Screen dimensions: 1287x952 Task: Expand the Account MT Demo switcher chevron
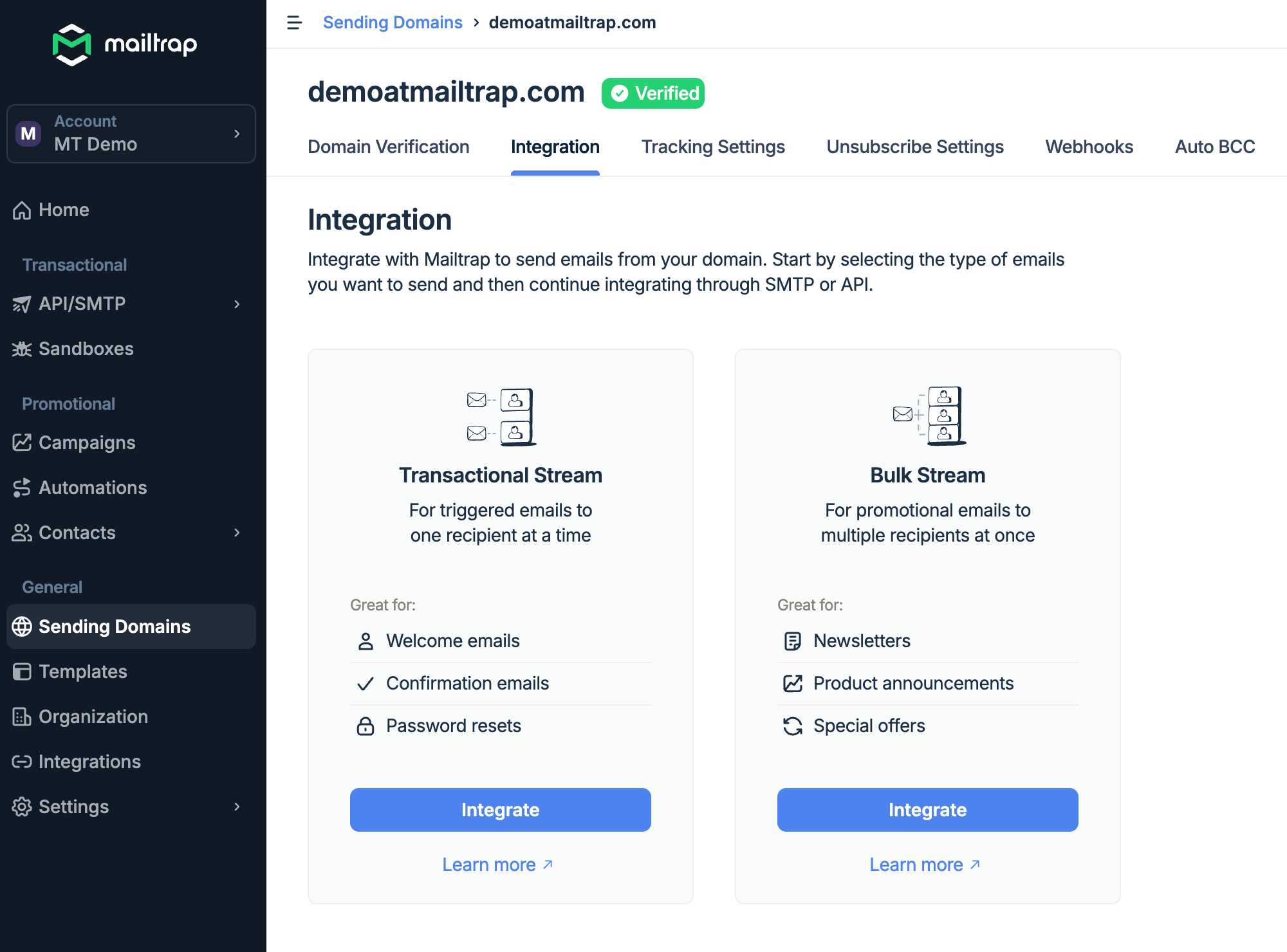pyautogui.click(x=237, y=134)
